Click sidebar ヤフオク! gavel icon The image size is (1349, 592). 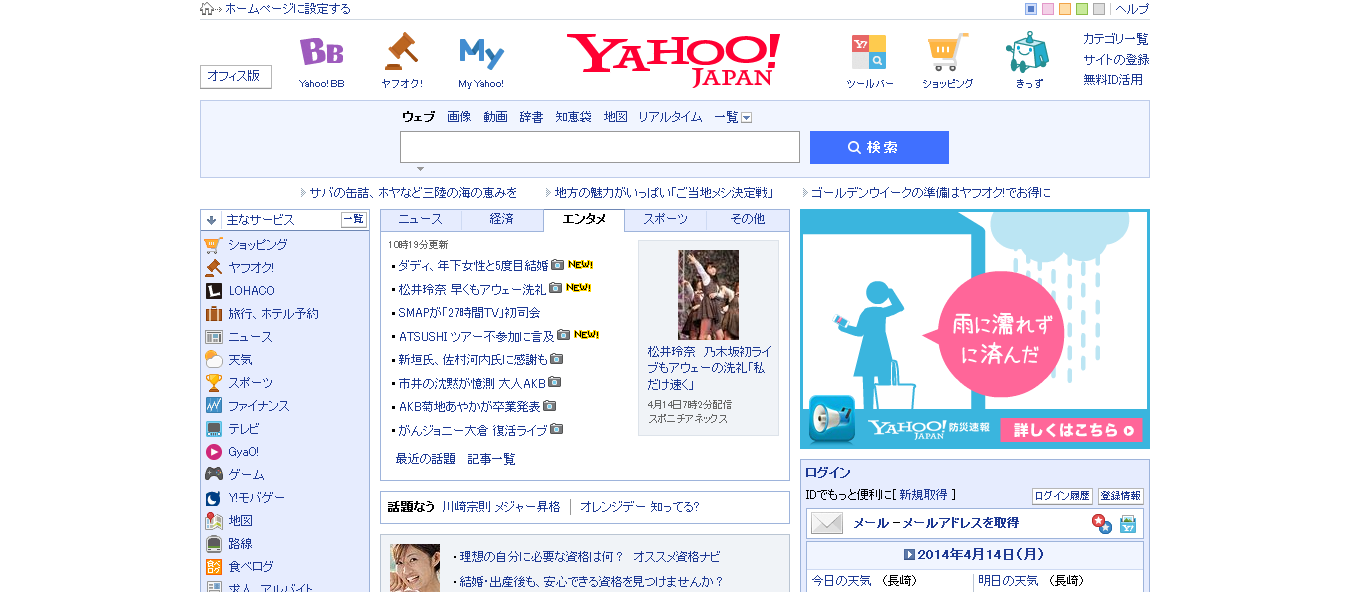(x=213, y=268)
